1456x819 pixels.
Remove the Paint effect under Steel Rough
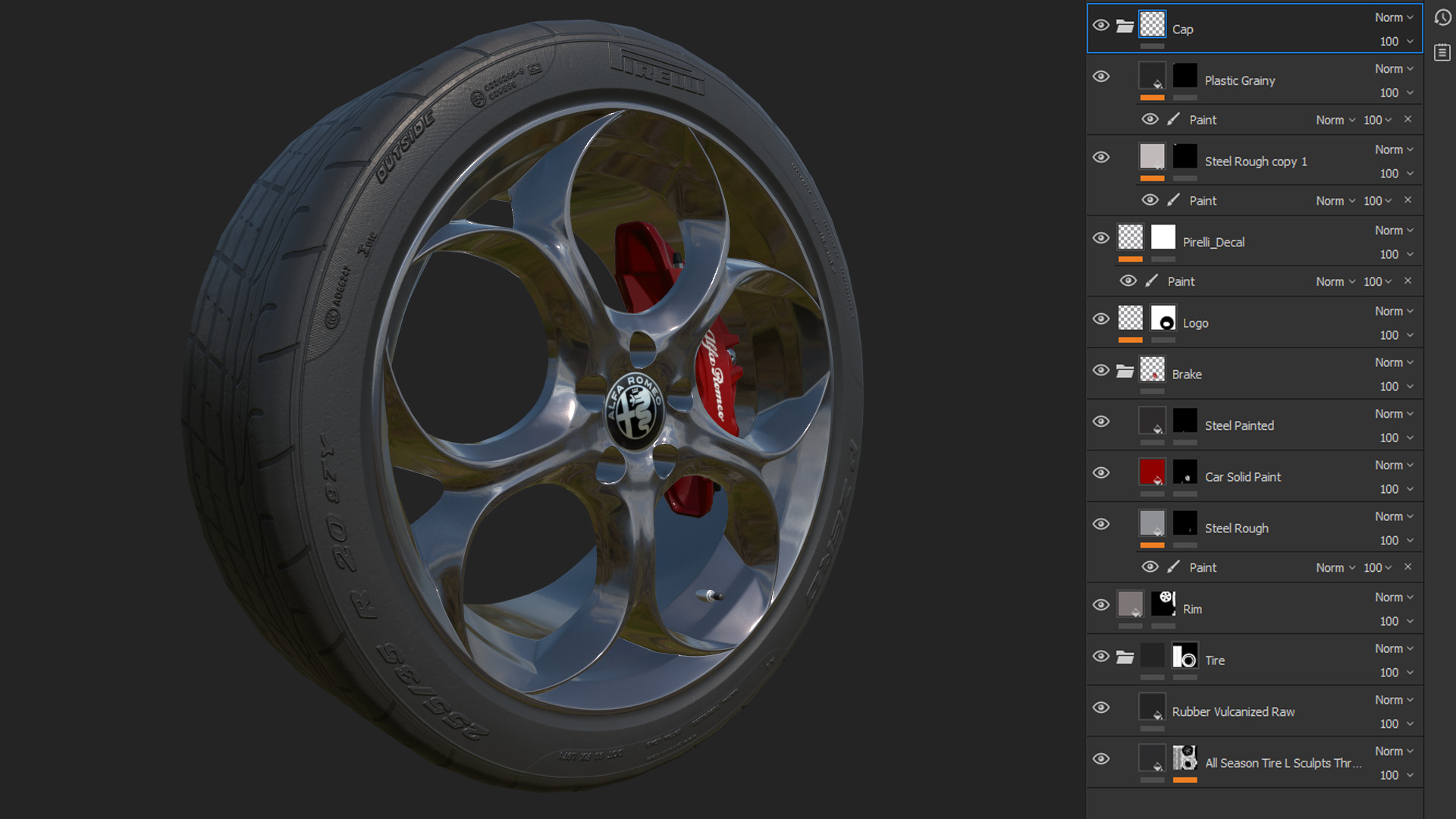click(1408, 567)
